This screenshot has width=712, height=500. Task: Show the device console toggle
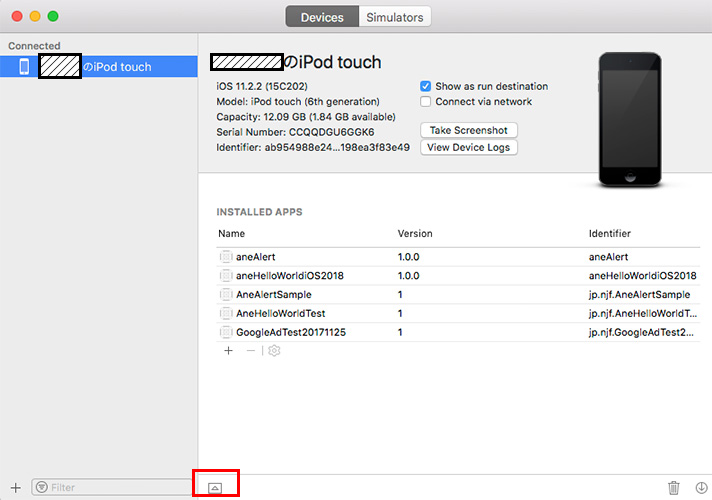215,488
